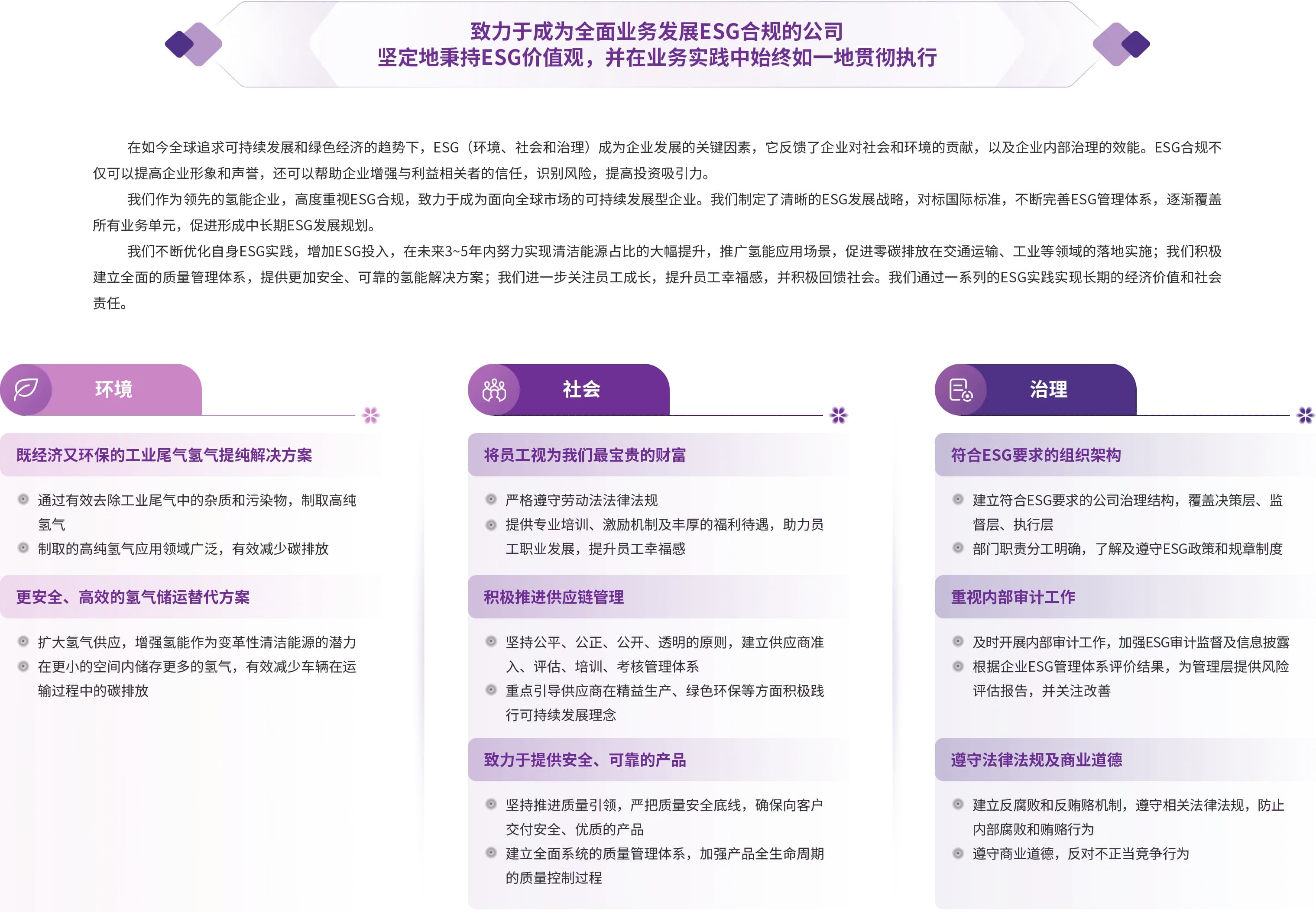This screenshot has height=912, width=1316.
Task: Click the paragraph starting 在如今全球追求可持续发展
Action: tap(657, 160)
